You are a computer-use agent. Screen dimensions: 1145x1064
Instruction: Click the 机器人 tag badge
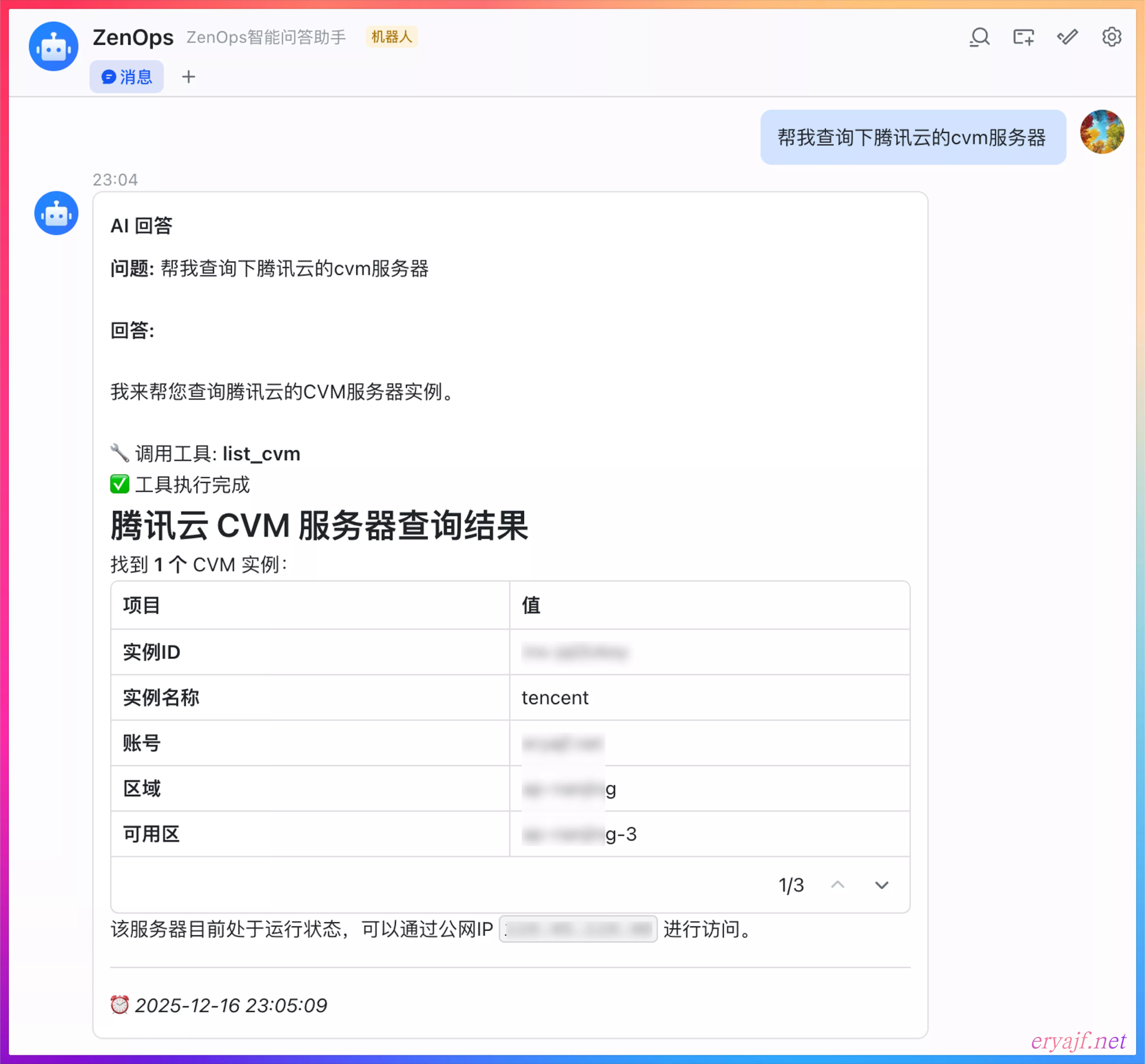pos(392,37)
